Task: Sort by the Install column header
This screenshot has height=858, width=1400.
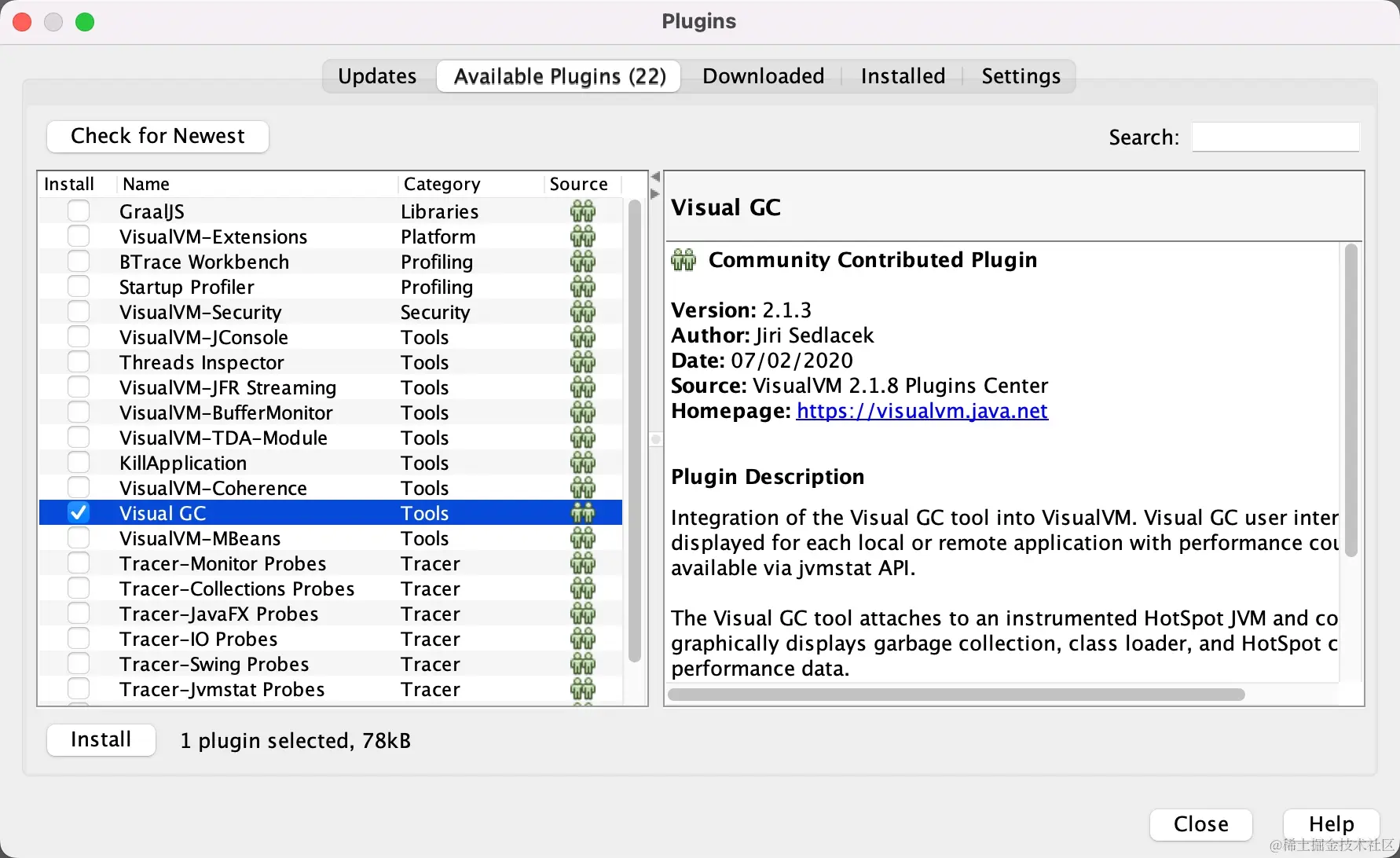Action: pos(78,184)
